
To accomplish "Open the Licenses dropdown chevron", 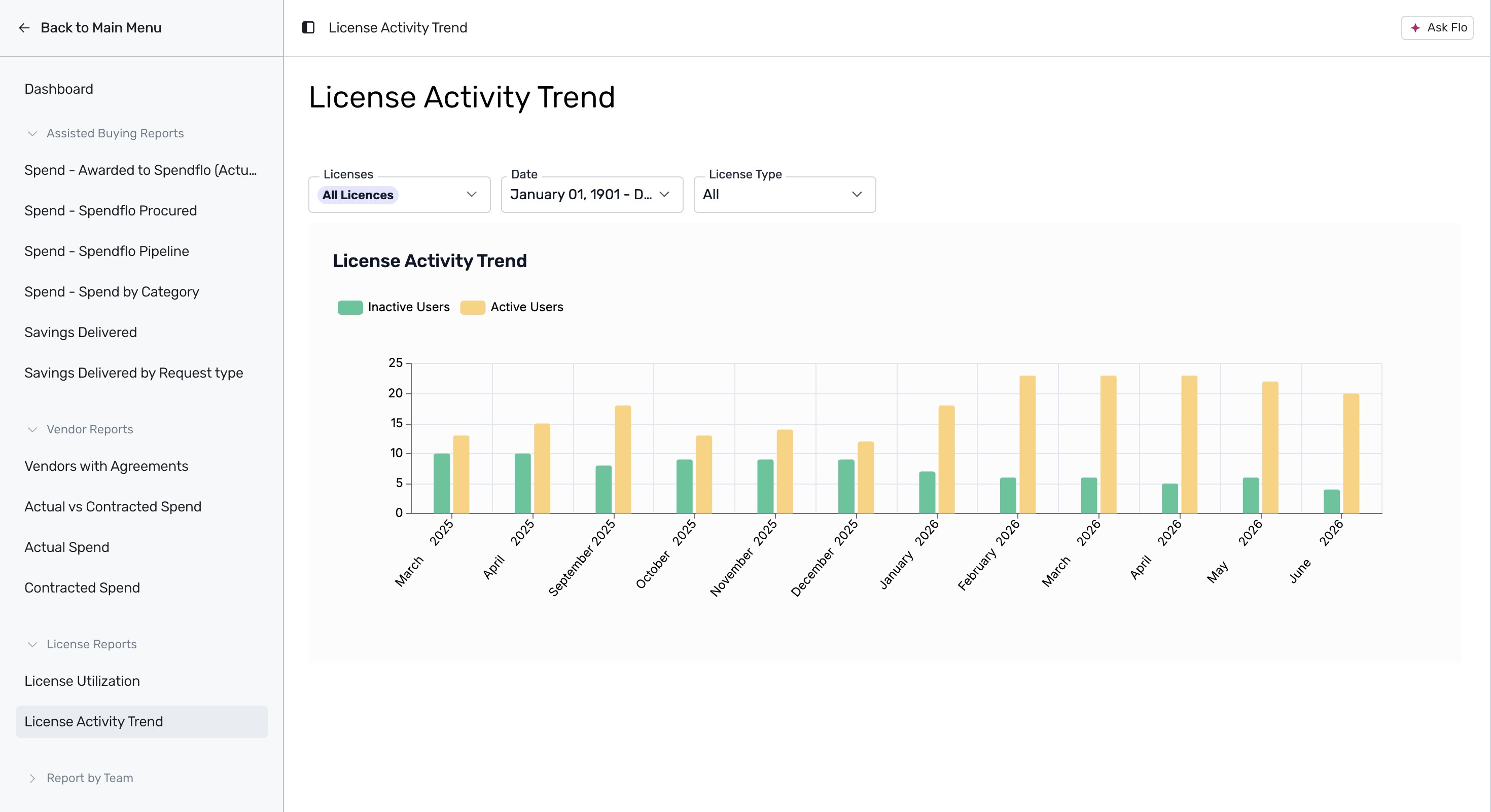I will pyautogui.click(x=471, y=194).
